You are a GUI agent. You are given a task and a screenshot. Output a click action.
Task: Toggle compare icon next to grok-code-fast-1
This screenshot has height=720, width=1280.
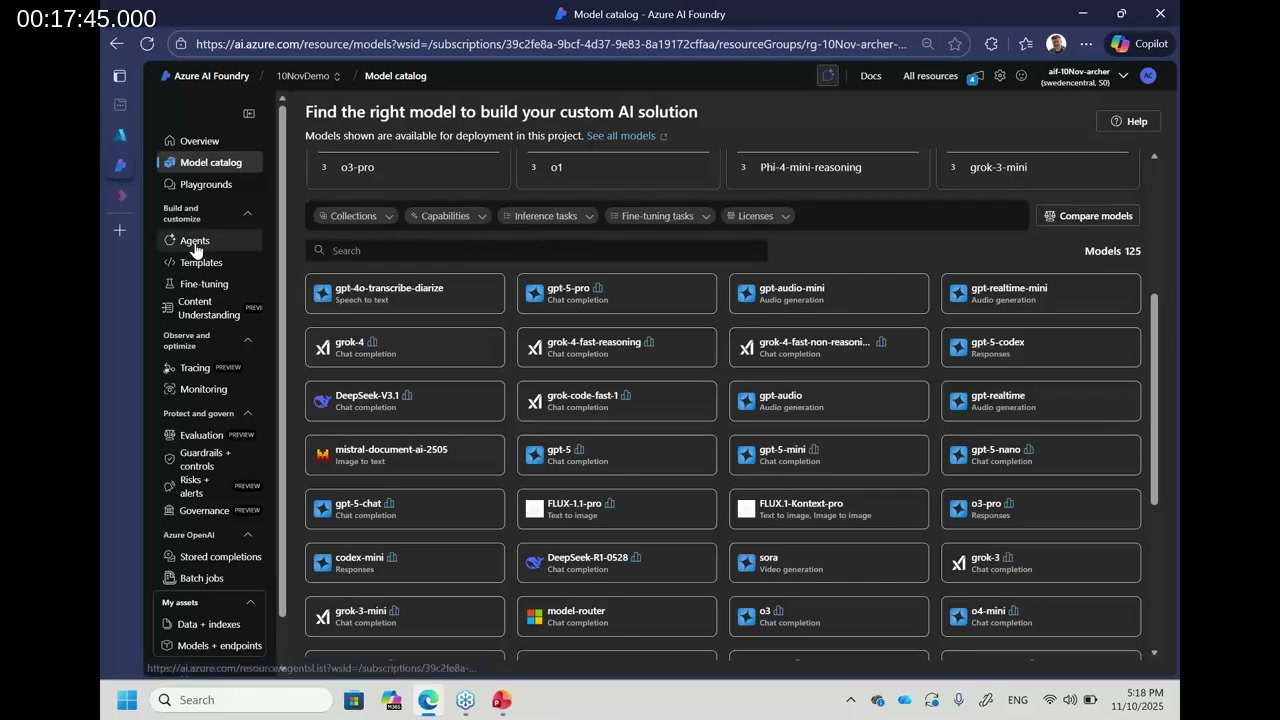pos(626,396)
